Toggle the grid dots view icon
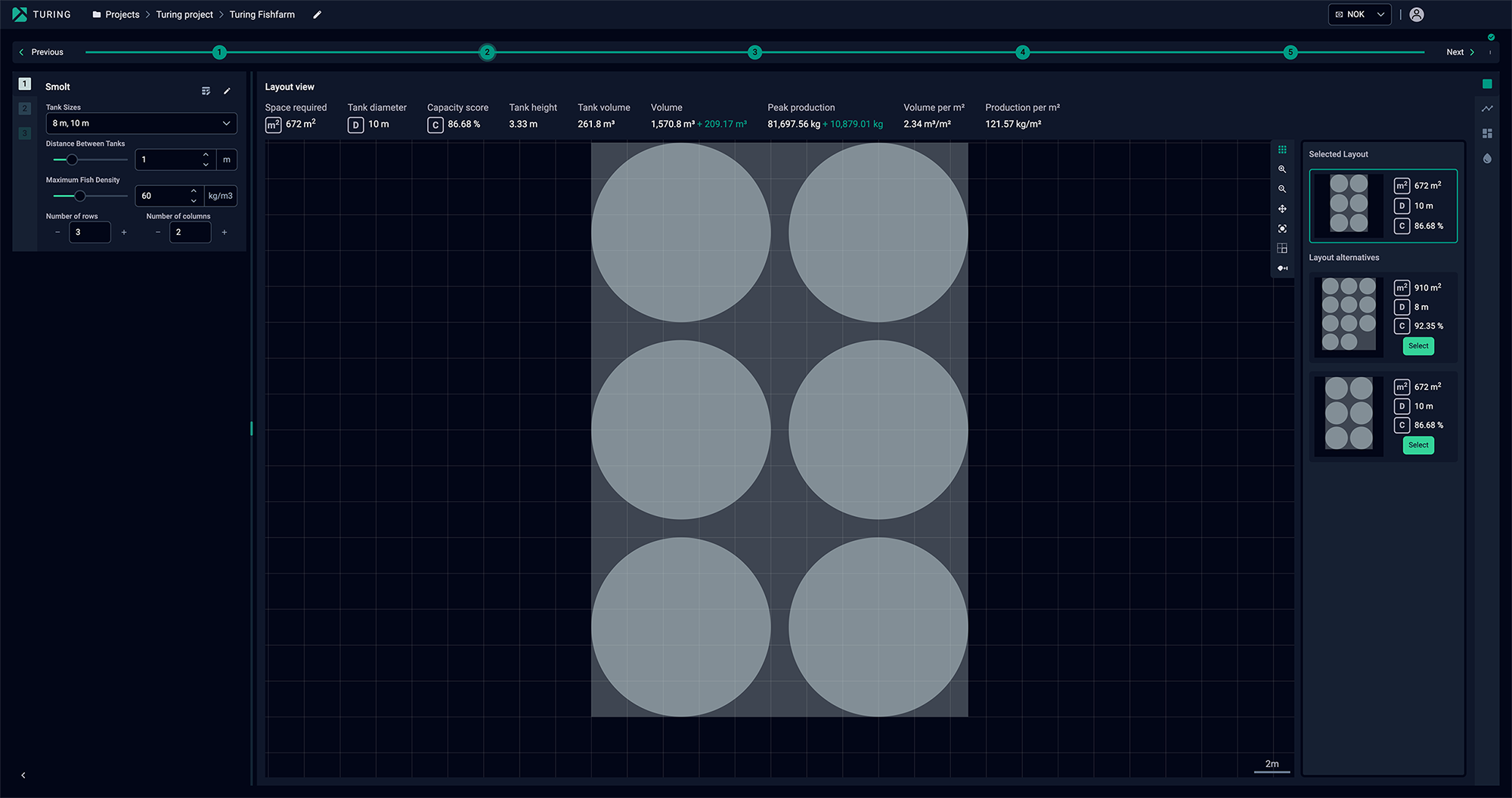Image resolution: width=1512 pixels, height=798 pixels. pos(1282,150)
